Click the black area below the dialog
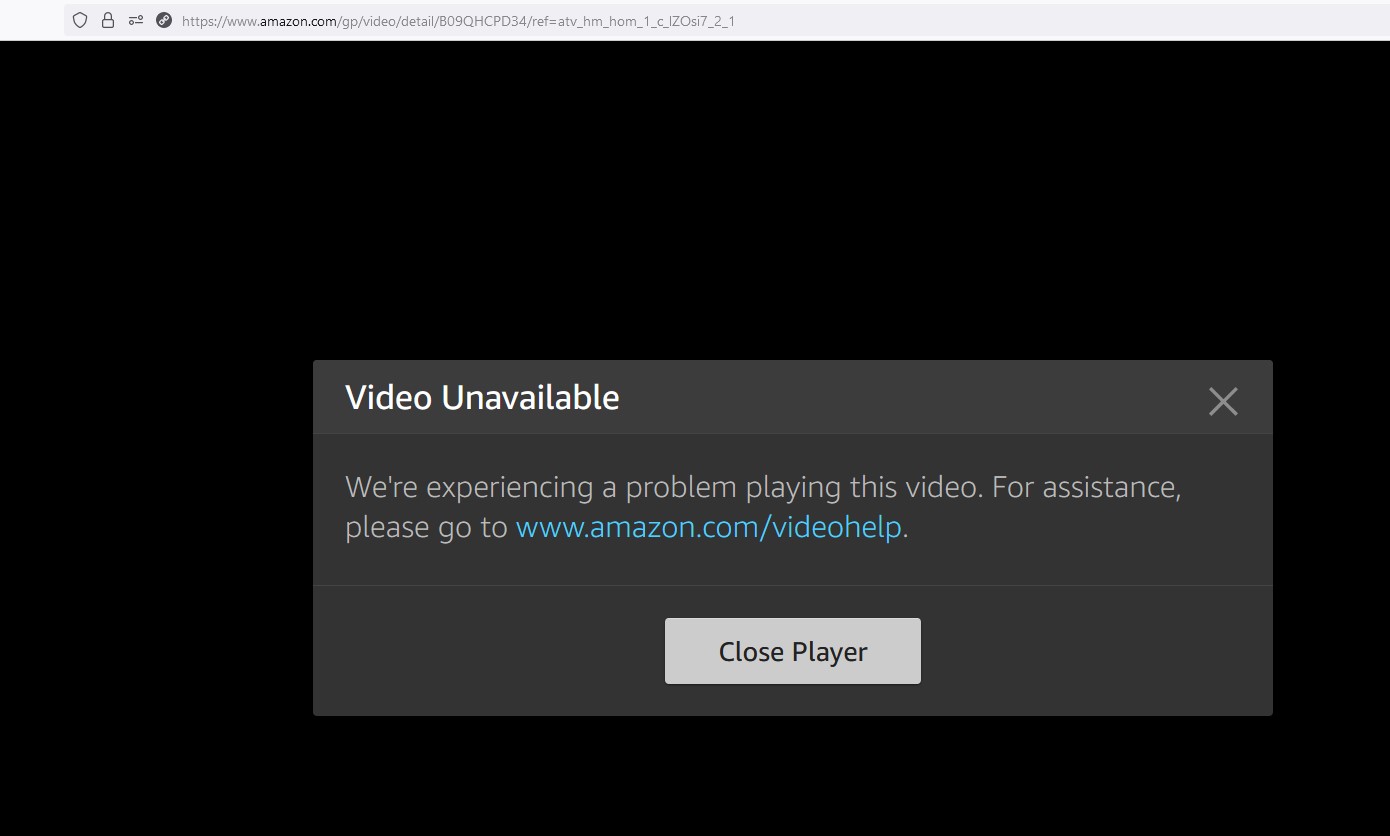This screenshot has height=836, width=1390. point(694,776)
